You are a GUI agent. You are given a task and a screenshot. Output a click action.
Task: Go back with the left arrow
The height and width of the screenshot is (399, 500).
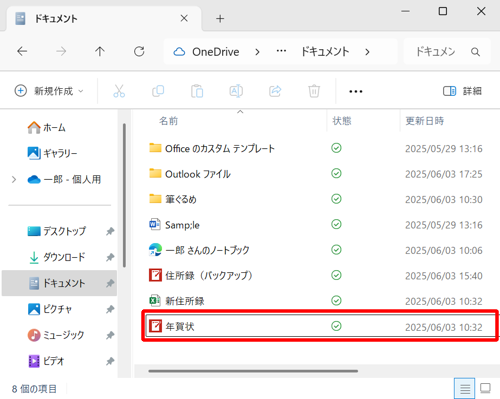click(x=22, y=51)
